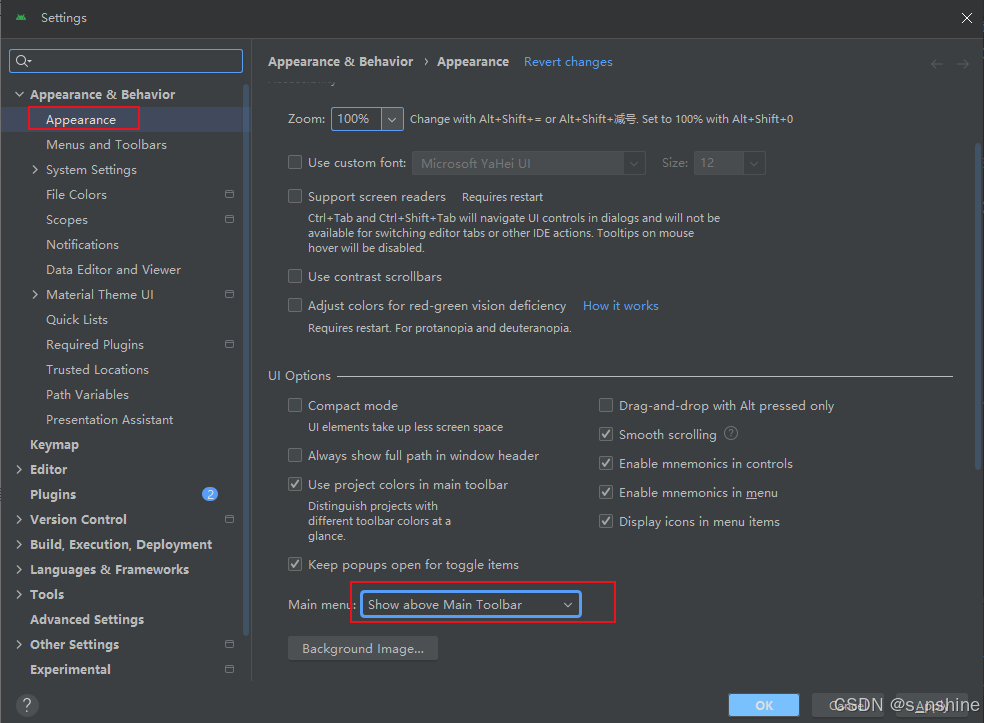
Task: Open the Keymap settings page
Action: point(55,445)
